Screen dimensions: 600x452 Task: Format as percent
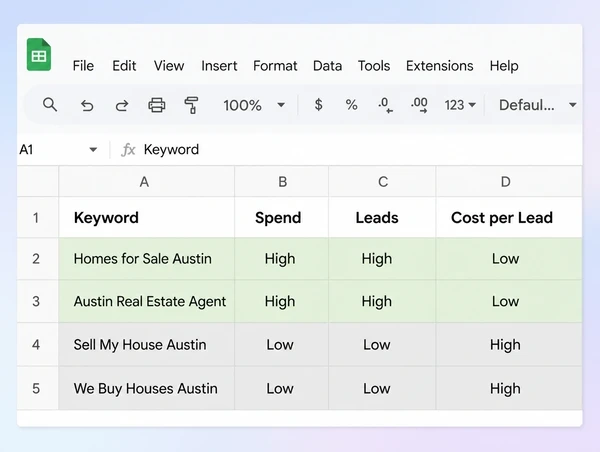coord(351,104)
